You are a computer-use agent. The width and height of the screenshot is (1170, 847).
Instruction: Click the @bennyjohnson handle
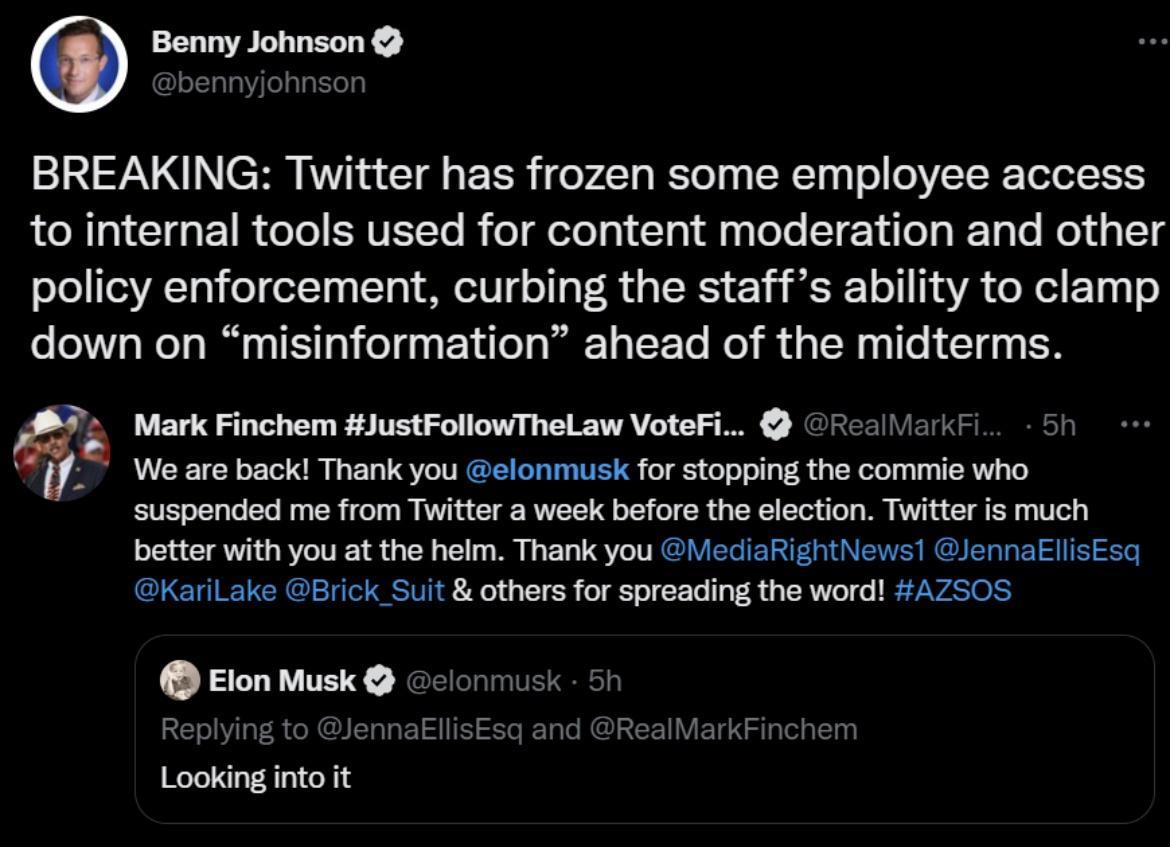click(260, 83)
